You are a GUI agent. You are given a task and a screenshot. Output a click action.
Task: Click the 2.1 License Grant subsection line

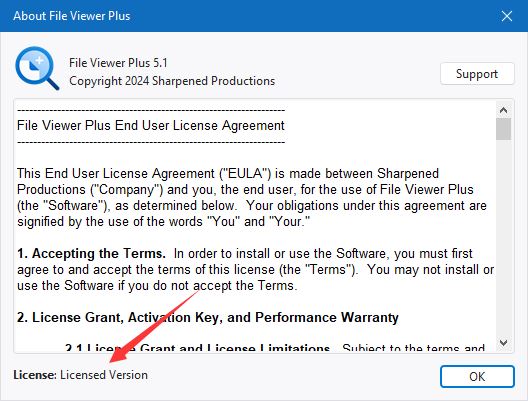(x=274, y=347)
